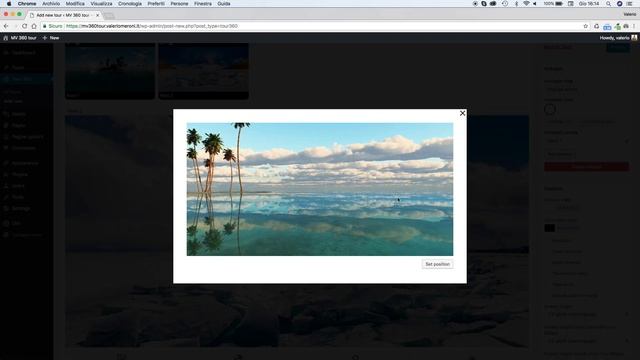
Task: Open the MV 360 tour site link
Action: tap(20, 38)
